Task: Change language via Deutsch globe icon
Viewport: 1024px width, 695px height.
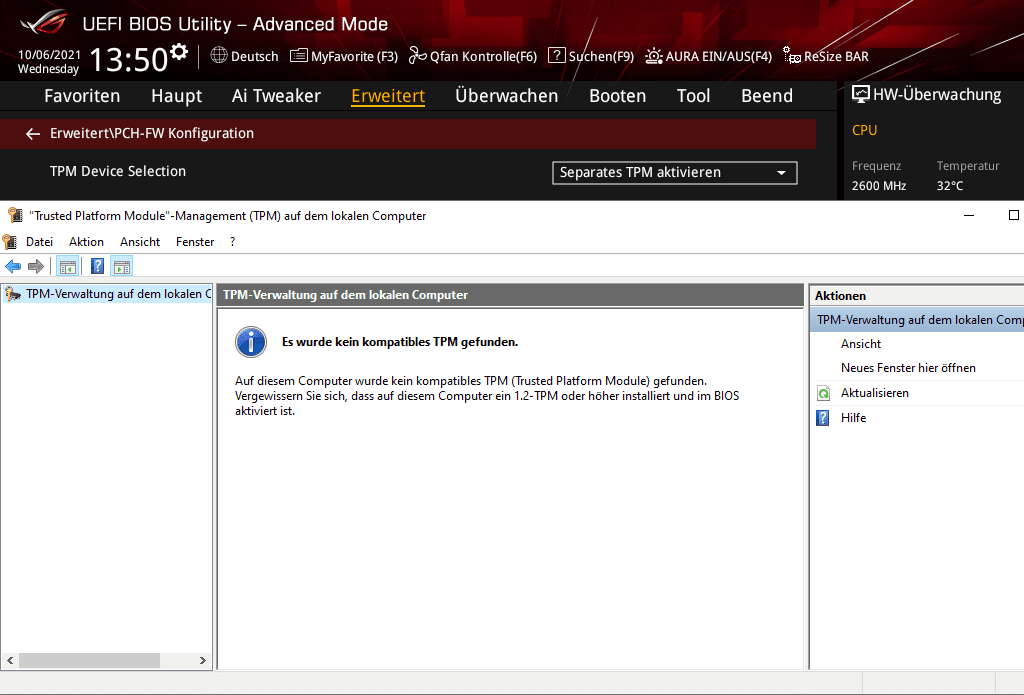Action: coord(219,56)
